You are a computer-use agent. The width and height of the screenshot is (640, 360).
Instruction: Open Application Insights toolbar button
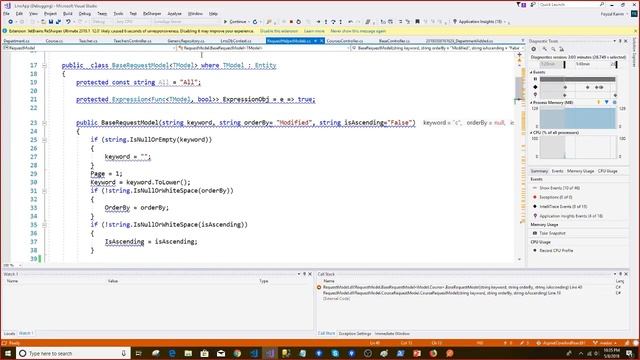coord(479,22)
